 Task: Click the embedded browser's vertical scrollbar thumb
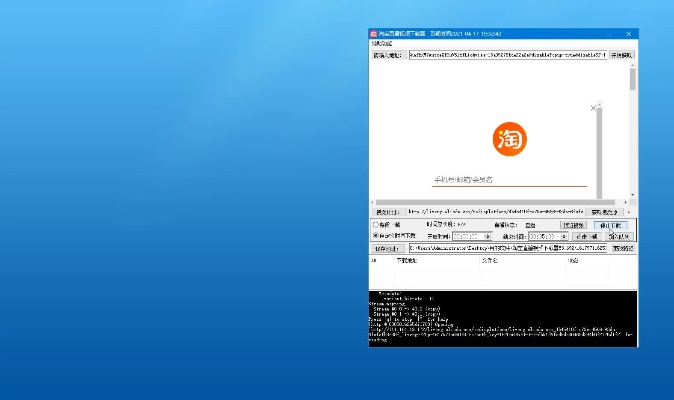632,79
